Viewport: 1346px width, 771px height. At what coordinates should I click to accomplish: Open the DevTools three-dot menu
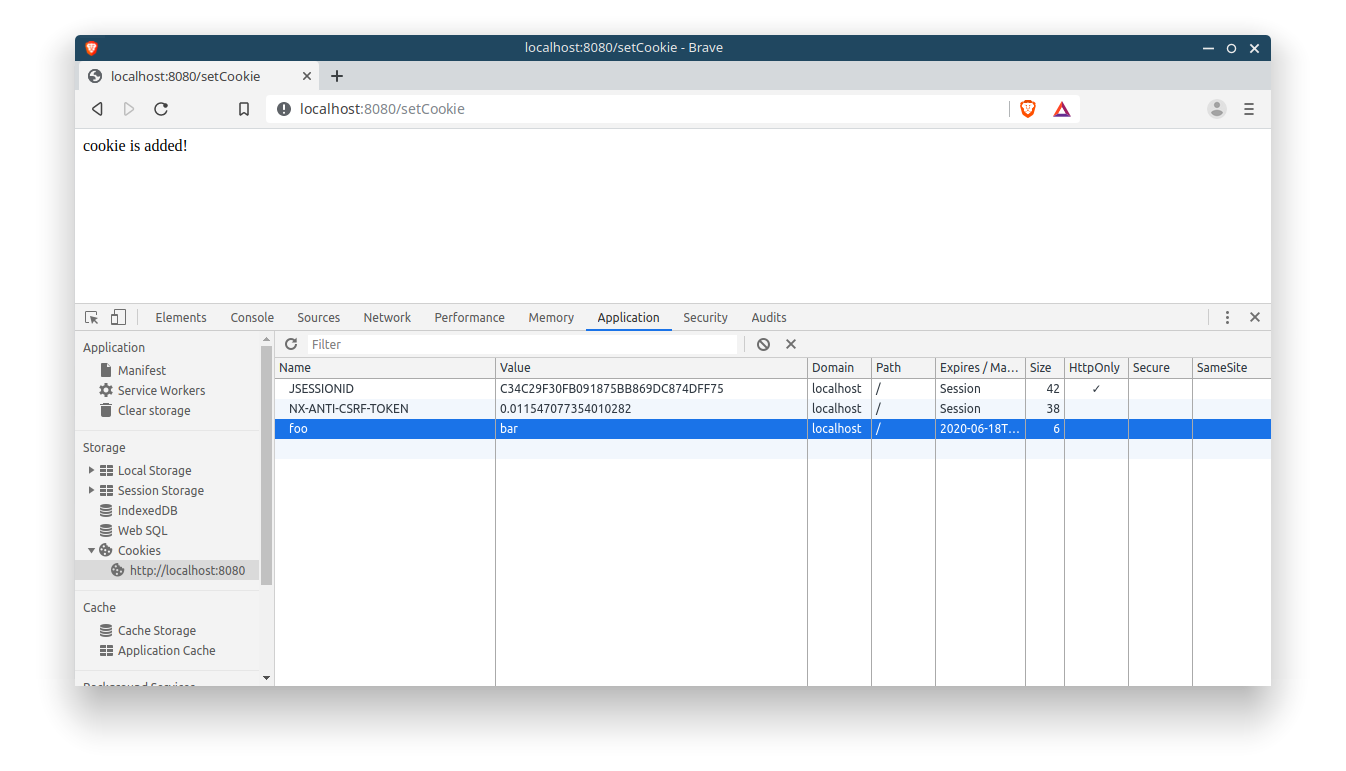pyautogui.click(x=1227, y=317)
